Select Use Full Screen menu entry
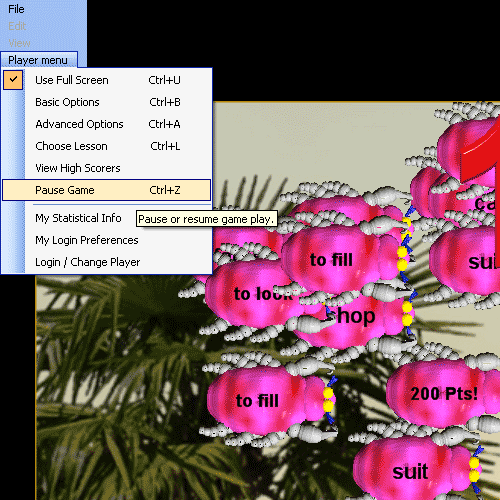 pos(107,80)
